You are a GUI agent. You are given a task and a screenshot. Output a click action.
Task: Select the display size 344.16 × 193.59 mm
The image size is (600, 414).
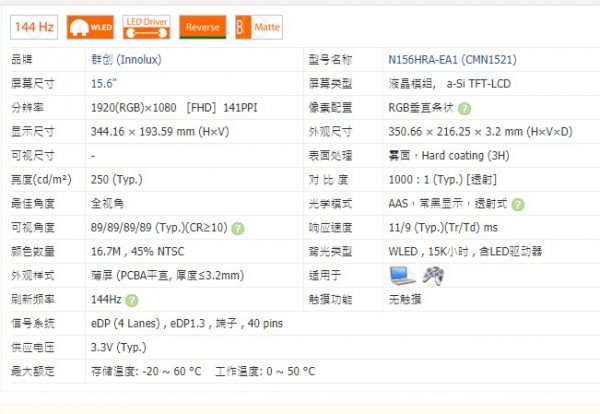point(160,132)
